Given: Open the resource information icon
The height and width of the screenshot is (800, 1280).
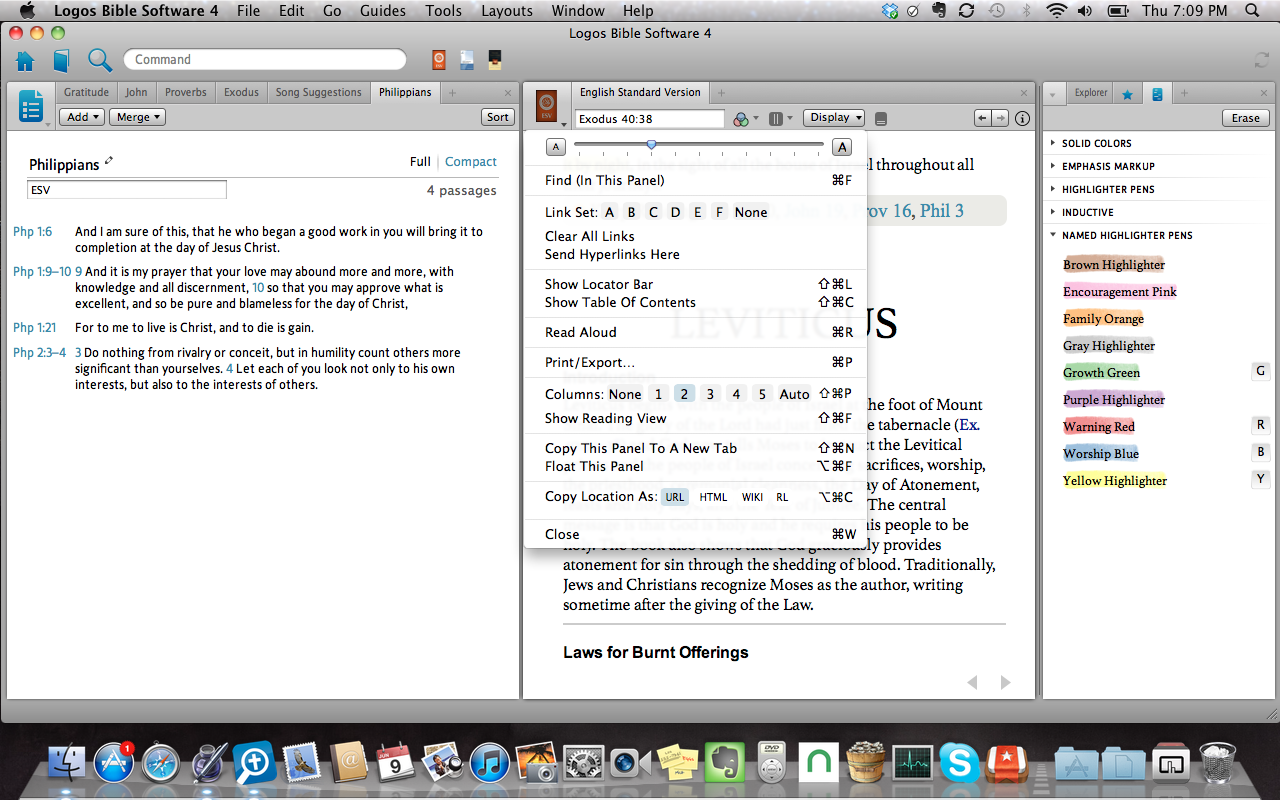Looking at the screenshot, I should click(1023, 118).
